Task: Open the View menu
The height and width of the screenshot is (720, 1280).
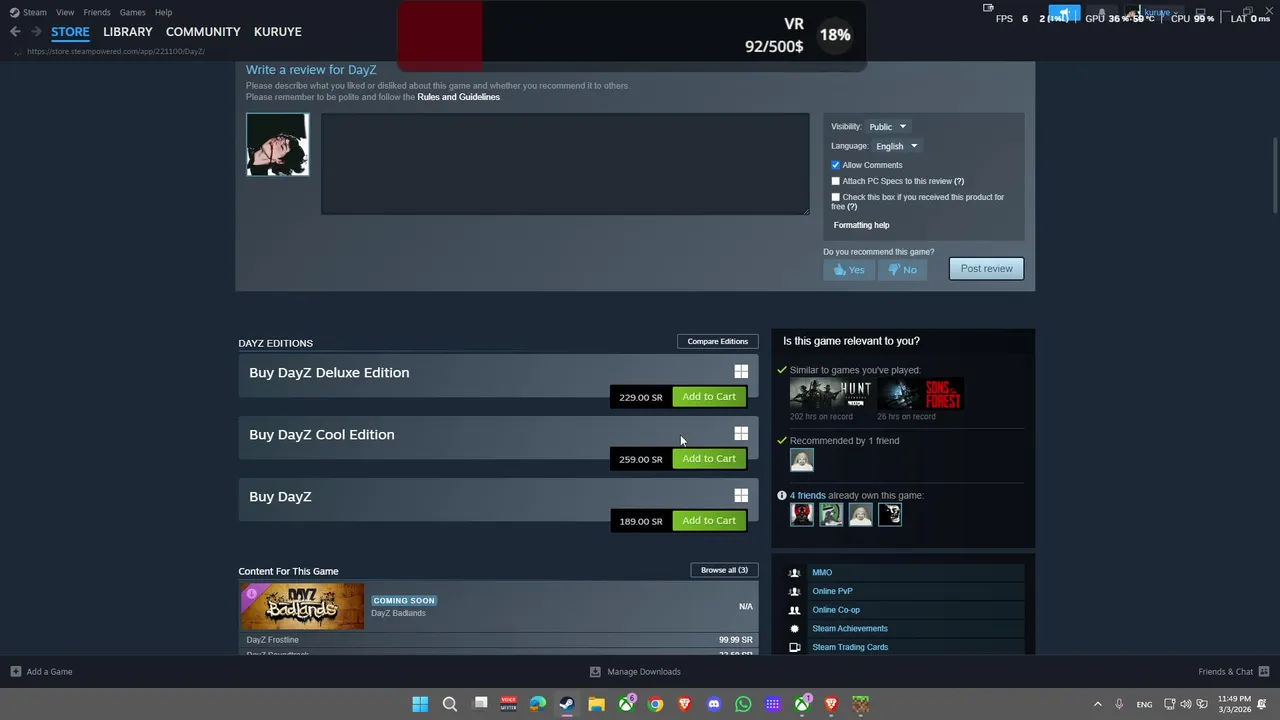Action: point(65,12)
